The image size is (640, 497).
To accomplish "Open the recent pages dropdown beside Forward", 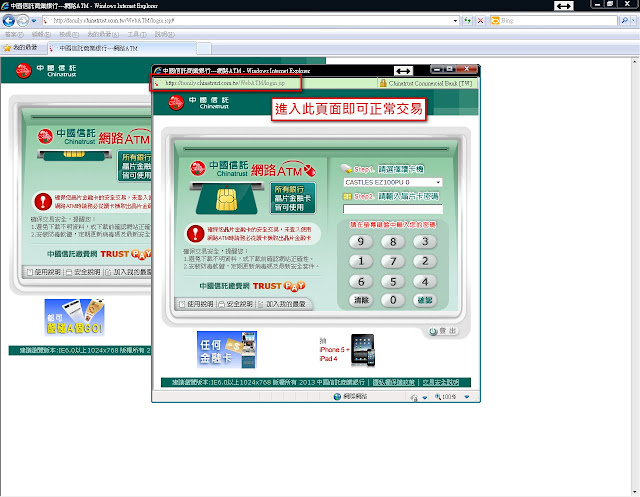I will (x=34, y=20).
